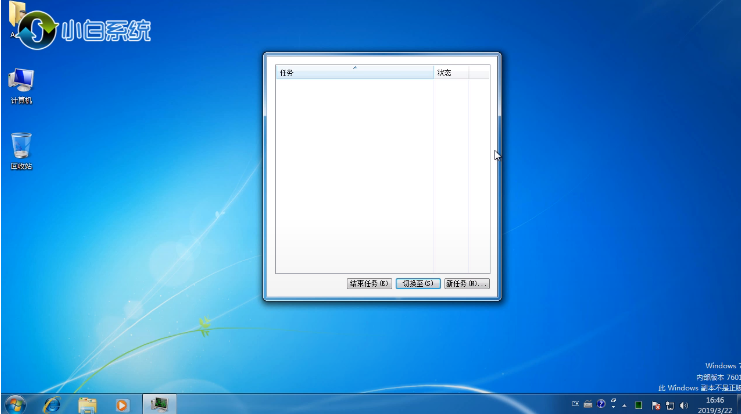741x414 pixels.
Task: Click the volume speaker tray icon
Action: click(x=684, y=405)
